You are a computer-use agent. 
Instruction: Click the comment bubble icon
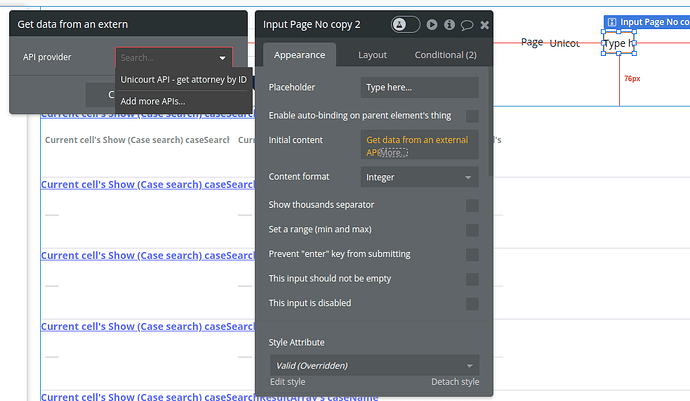[x=467, y=25]
